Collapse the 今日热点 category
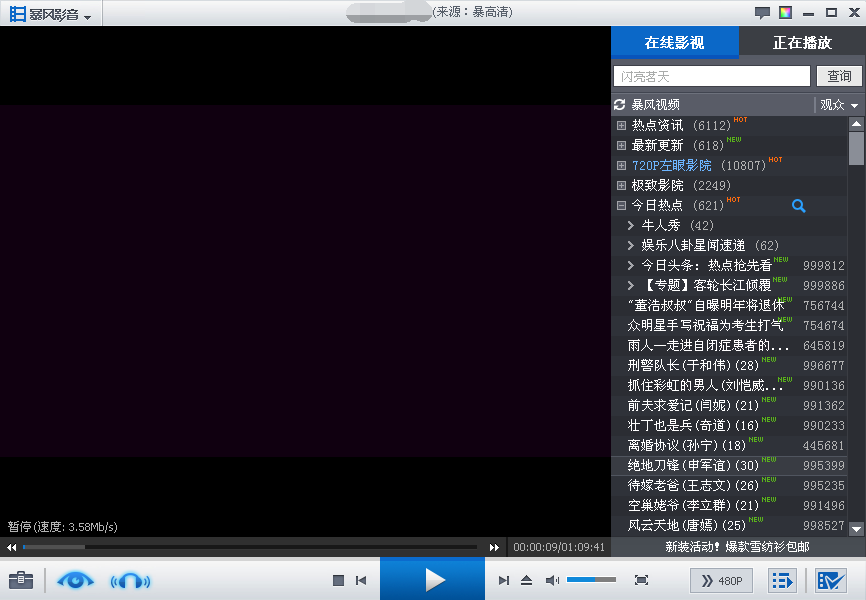Viewport: 866px width, 600px height. click(621, 205)
